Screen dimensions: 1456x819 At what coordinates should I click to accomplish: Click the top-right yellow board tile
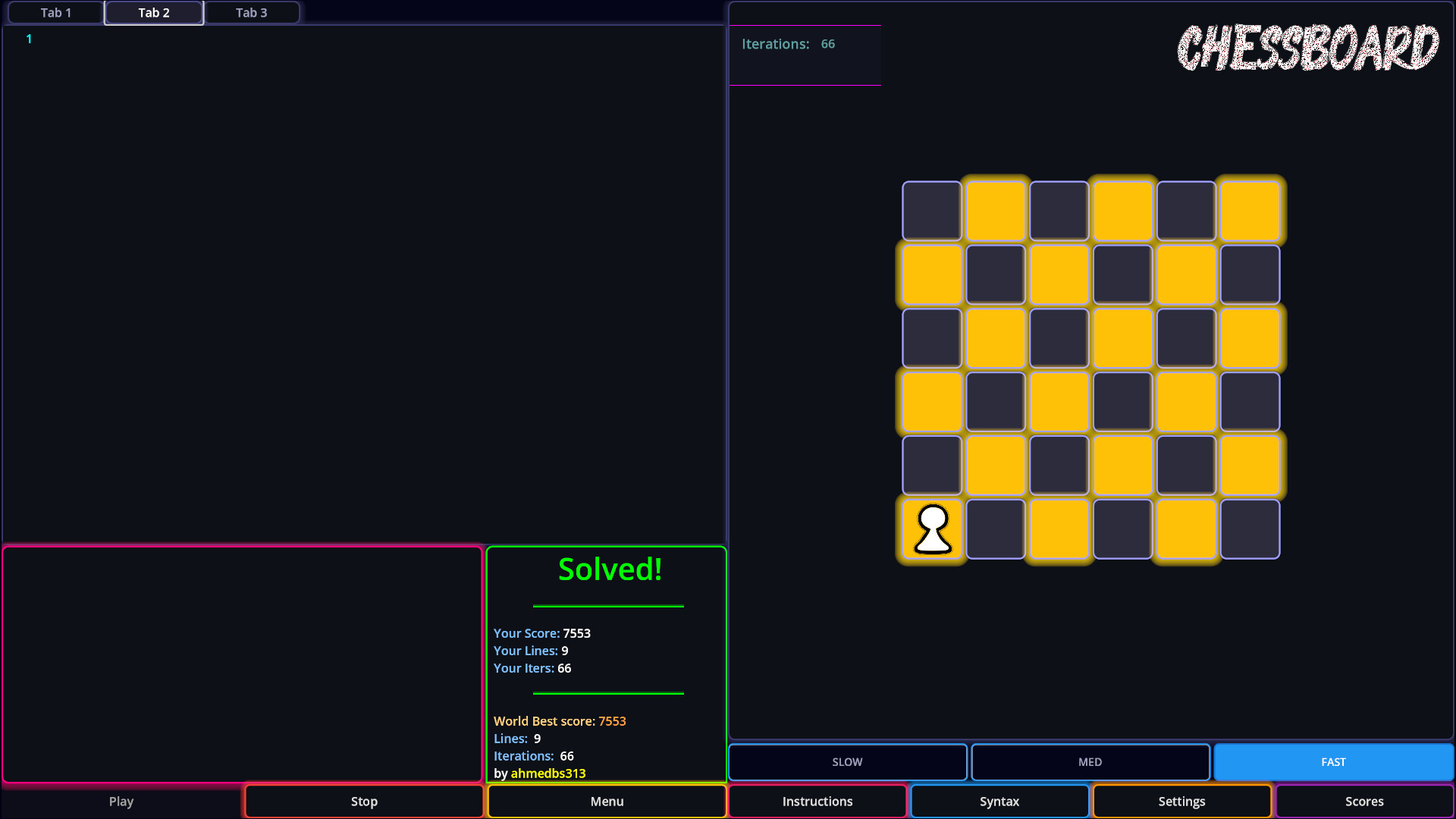(x=1250, y=211)
